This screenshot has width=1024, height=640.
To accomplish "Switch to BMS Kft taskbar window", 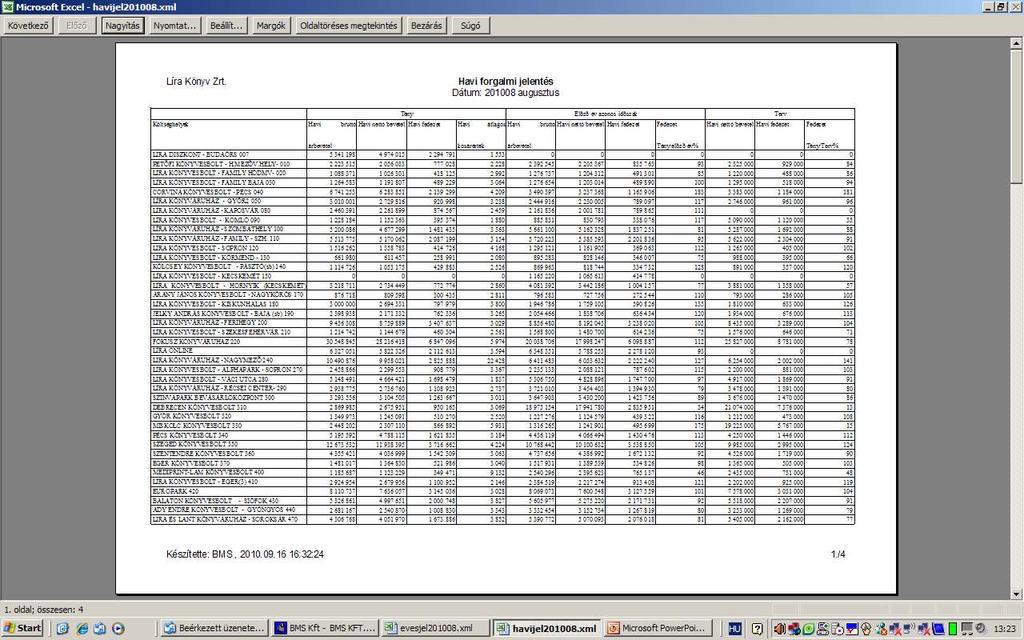I will tap(325, 628).
